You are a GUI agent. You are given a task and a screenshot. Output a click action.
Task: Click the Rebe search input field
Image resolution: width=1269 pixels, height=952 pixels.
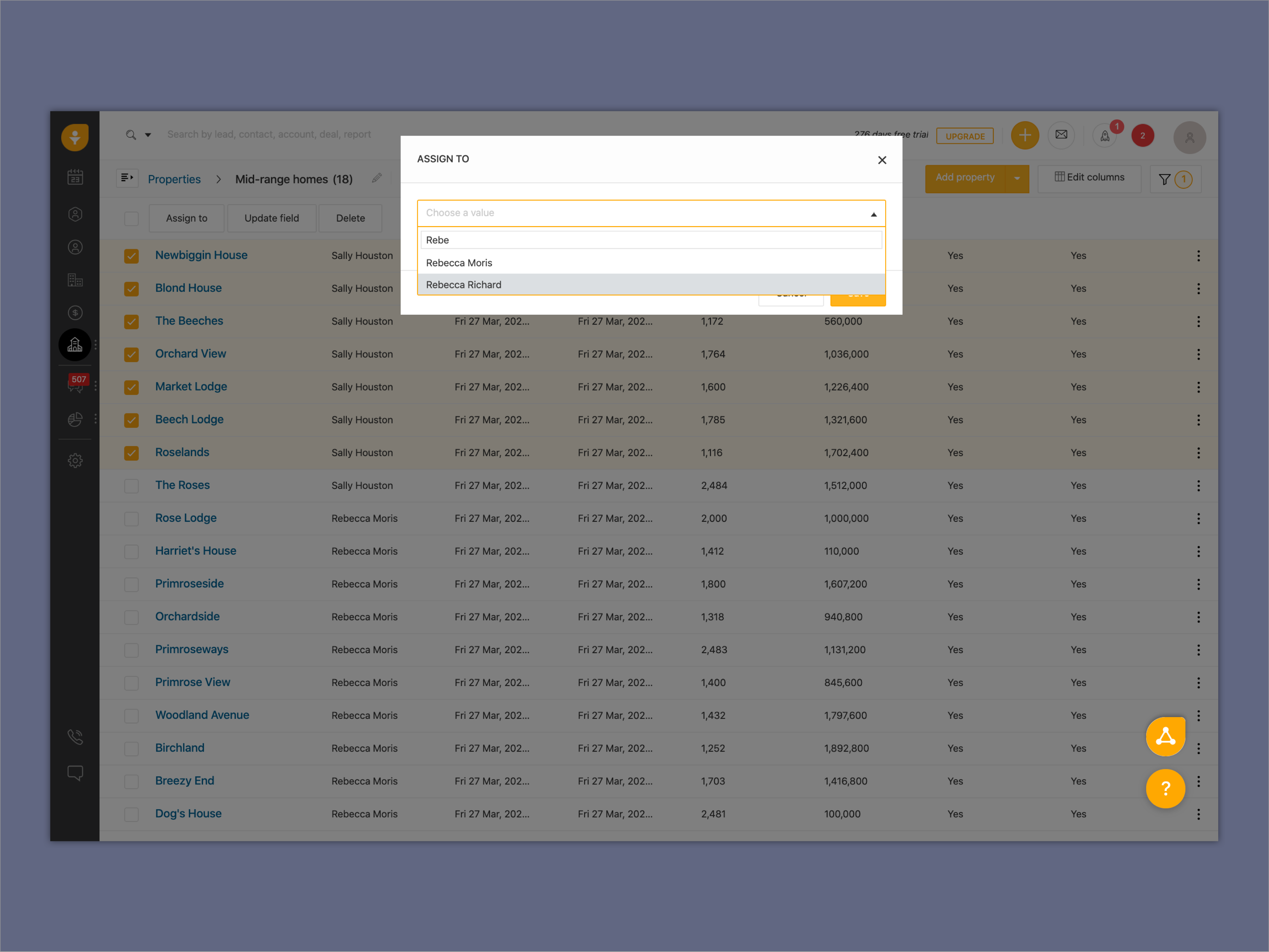[x=650, y=240]
